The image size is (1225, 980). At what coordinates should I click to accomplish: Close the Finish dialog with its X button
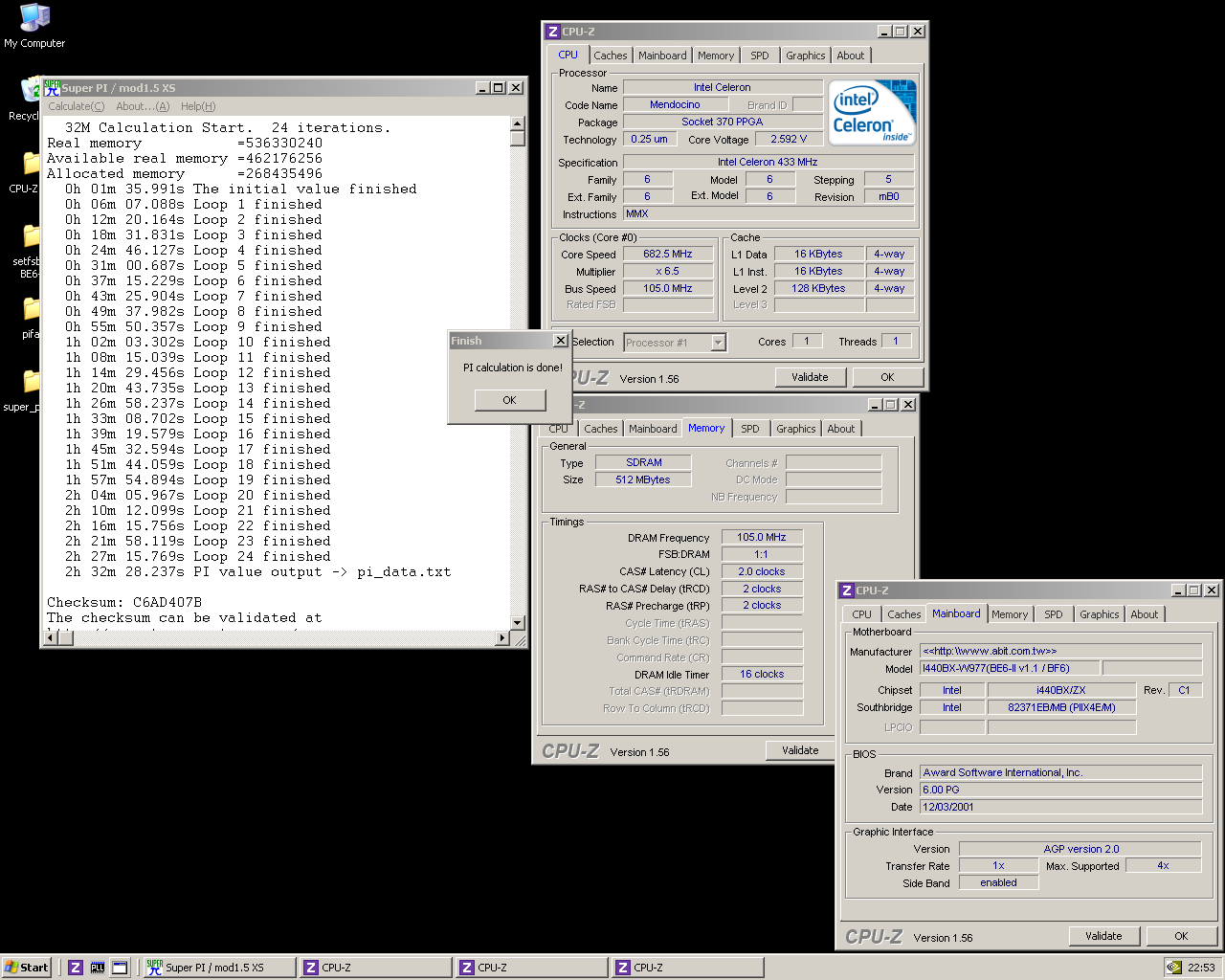[561, 341]
